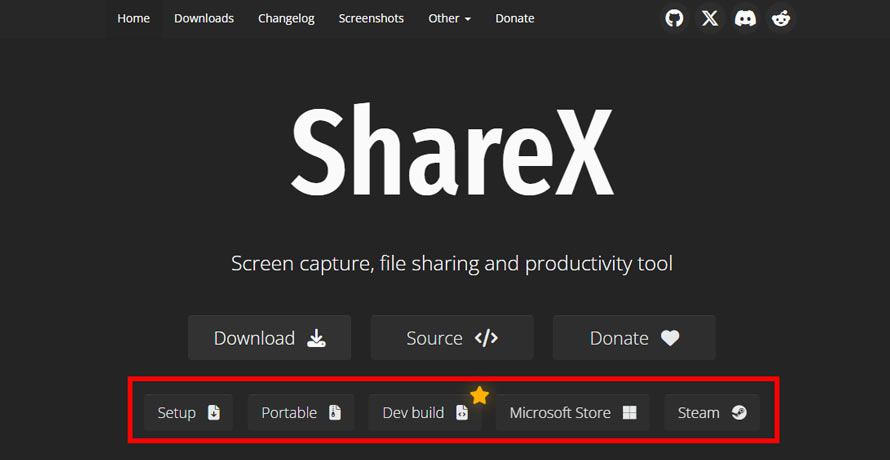Click the large Donate heart button
The width and height of the screenshot is (890, 460).
tap(635, 338)
